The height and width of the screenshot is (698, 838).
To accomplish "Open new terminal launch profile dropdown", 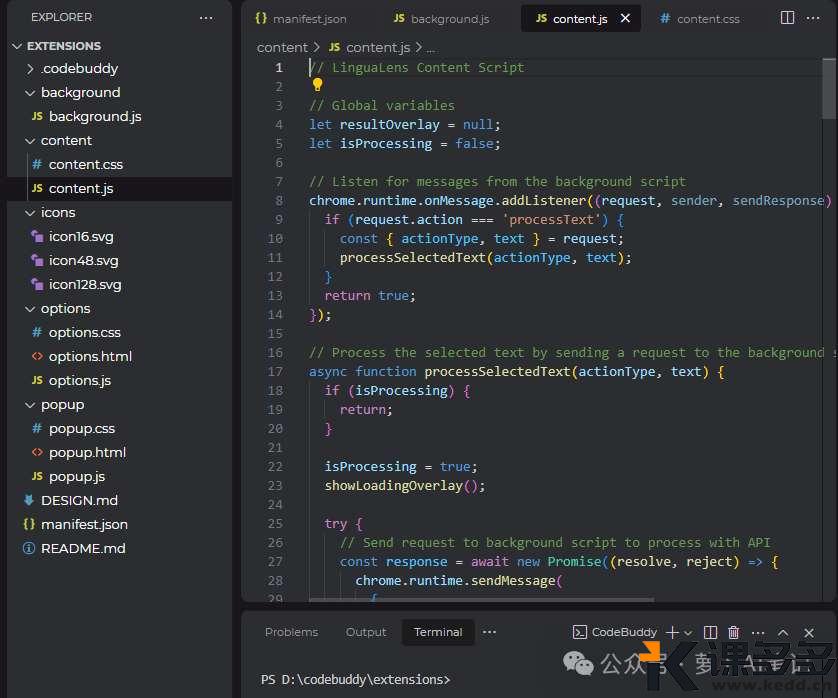I will (688, 633).
